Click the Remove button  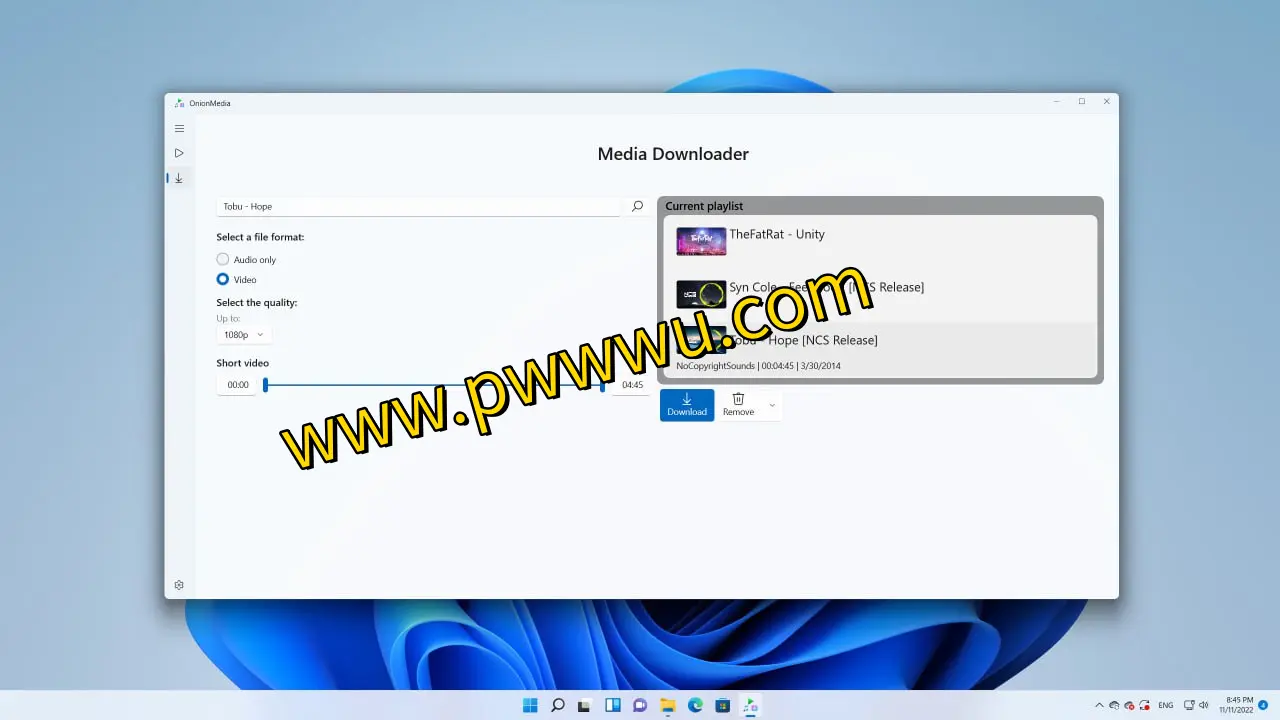point(738,405)
